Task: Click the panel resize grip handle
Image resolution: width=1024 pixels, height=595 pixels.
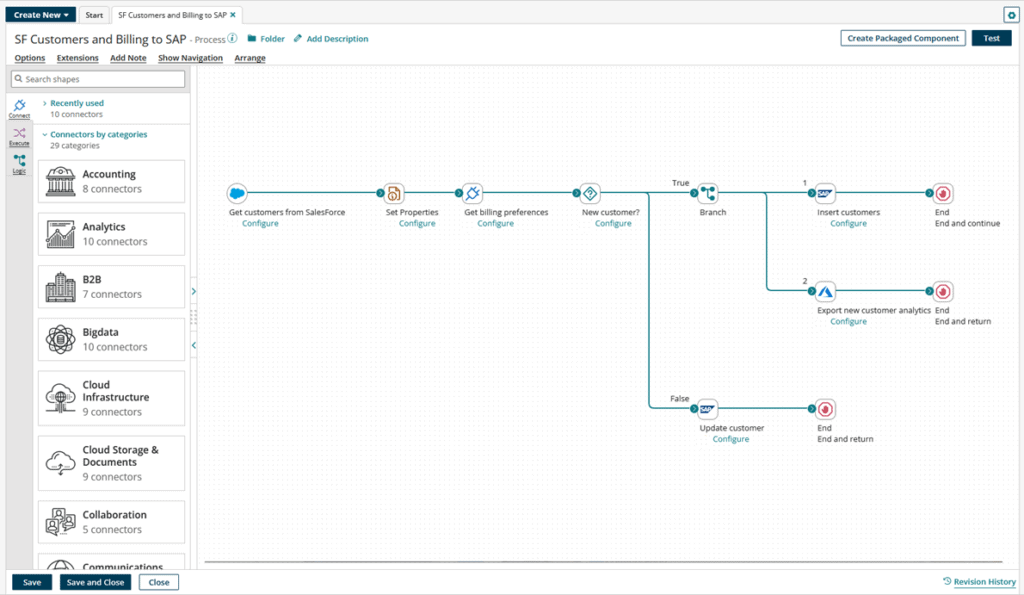Action: 194,318
